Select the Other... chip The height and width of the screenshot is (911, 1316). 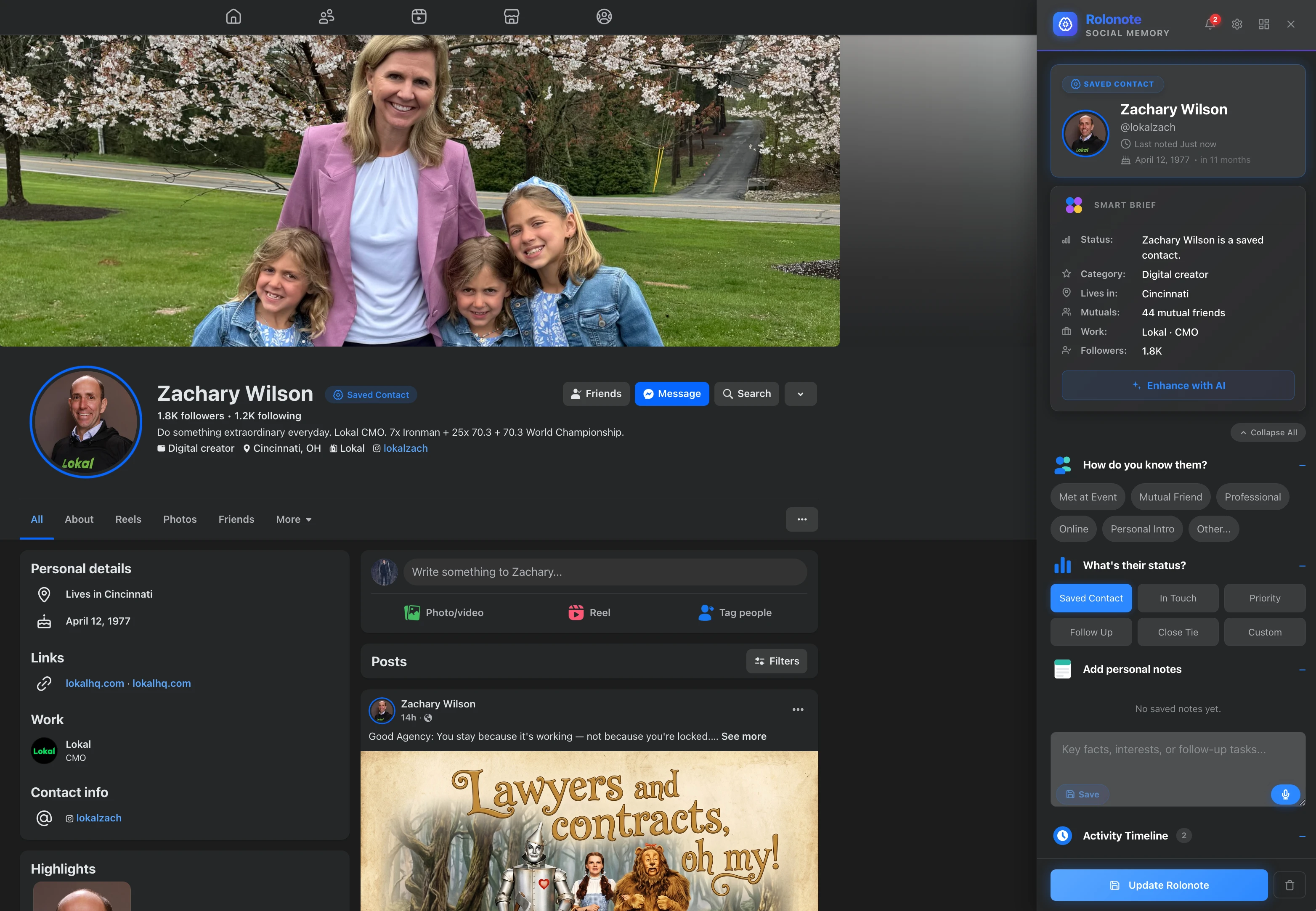pyautogui.click(x=1214, y=529)
